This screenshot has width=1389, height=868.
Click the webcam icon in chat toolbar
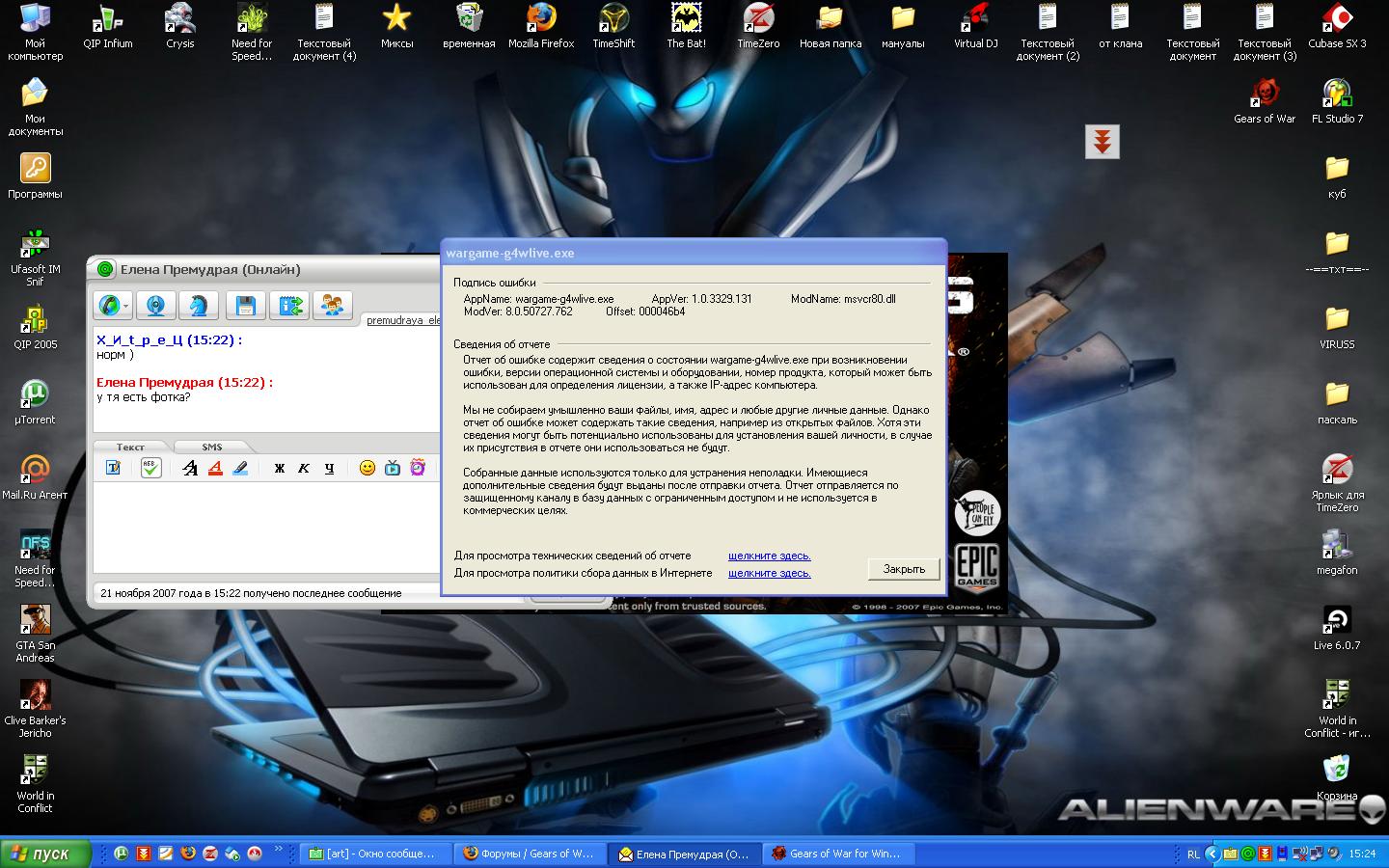click(x=156, y=306)
